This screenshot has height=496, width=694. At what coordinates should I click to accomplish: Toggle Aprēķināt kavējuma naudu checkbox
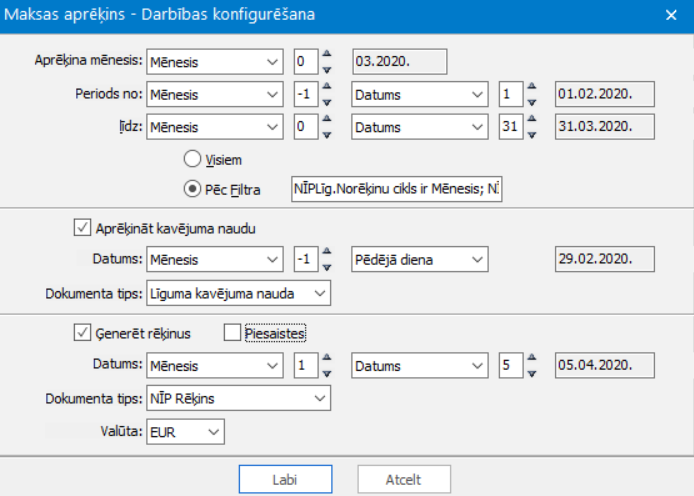pos(82,228)
